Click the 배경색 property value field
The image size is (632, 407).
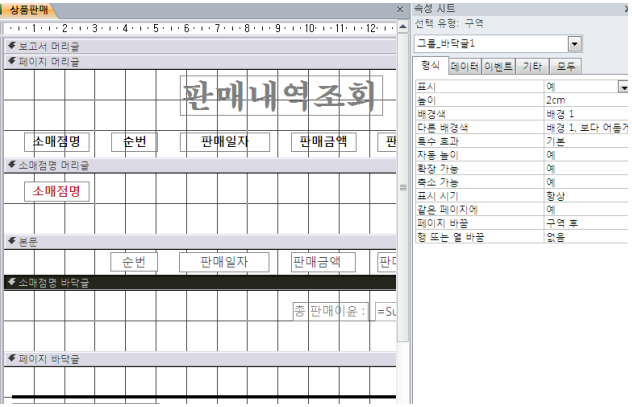[585, 114]
